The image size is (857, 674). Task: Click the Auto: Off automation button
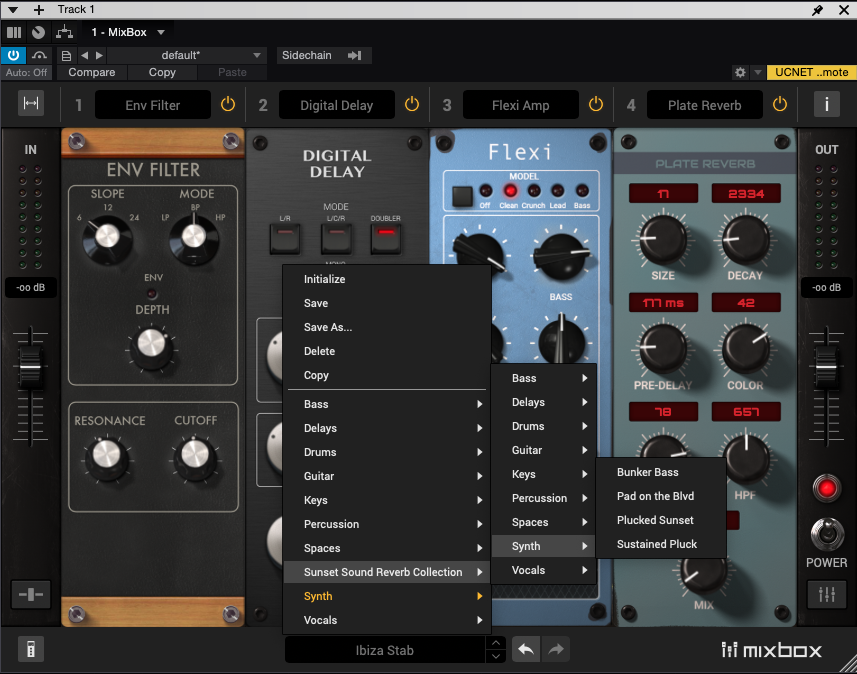[x=26, y=72]
